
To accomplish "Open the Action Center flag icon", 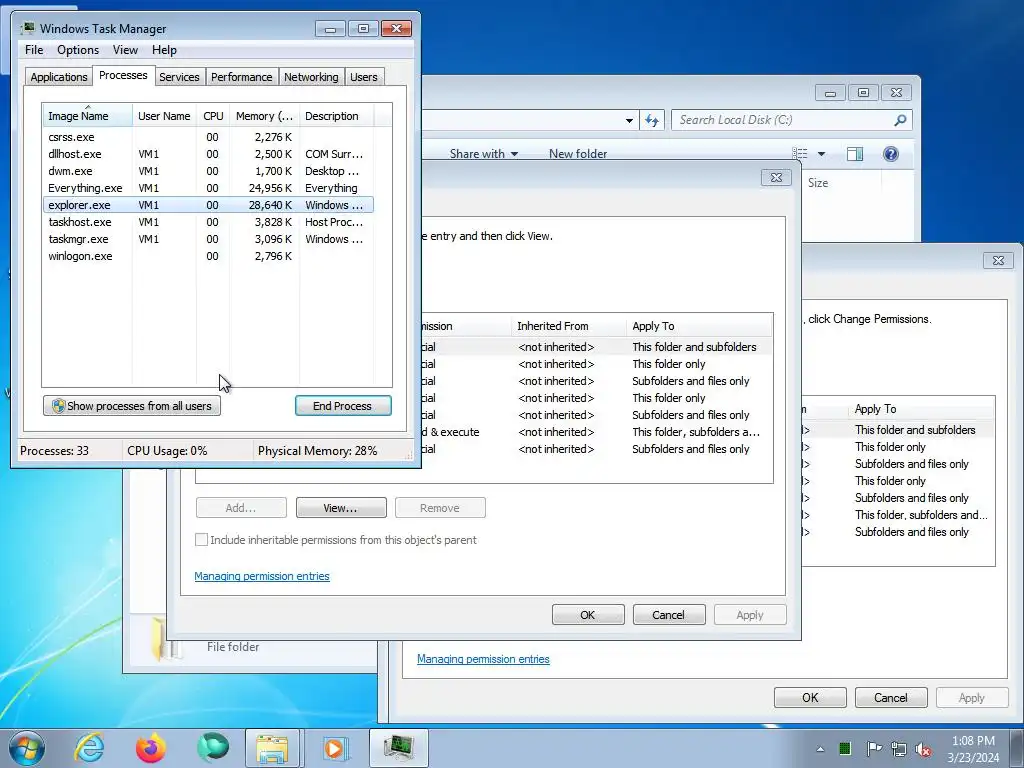I will (x=873, y=748).
